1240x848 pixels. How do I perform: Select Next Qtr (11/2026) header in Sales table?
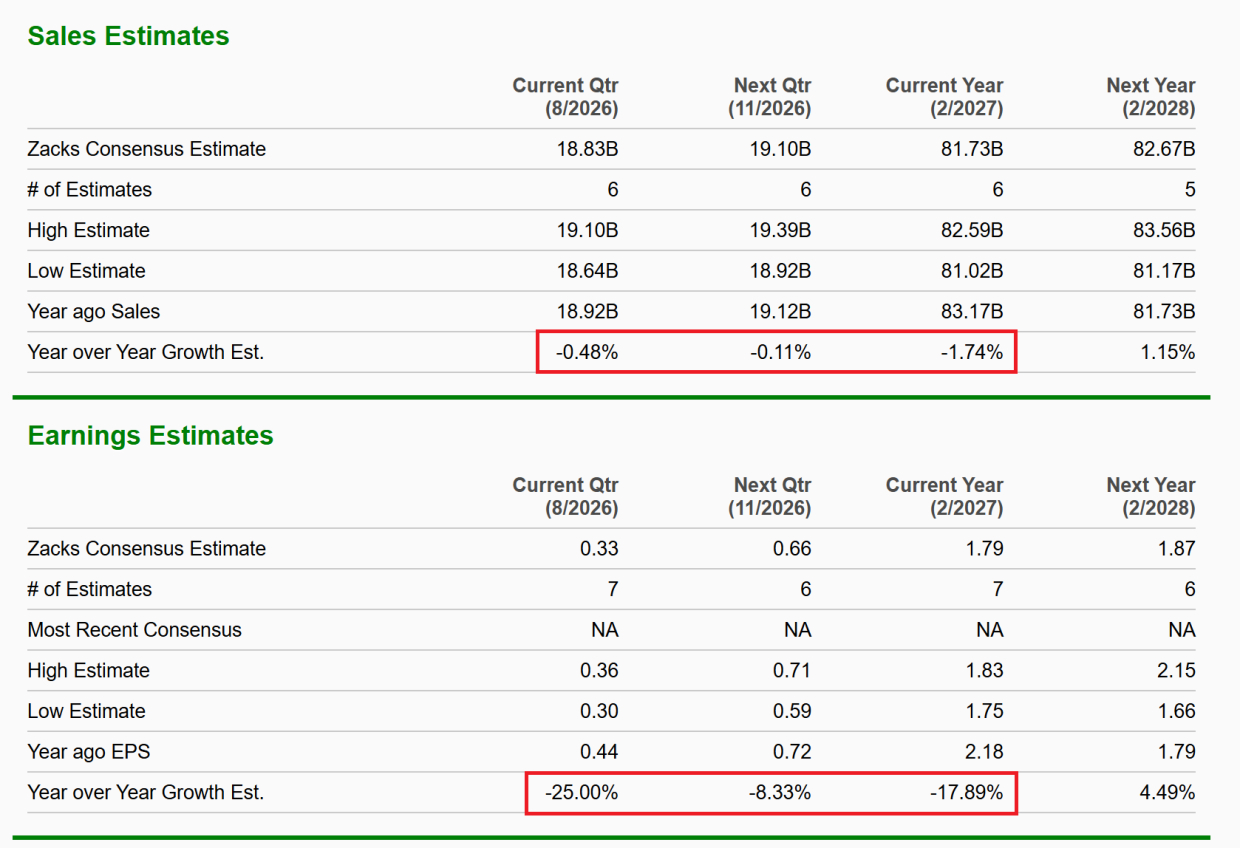(x=769, y=97)
